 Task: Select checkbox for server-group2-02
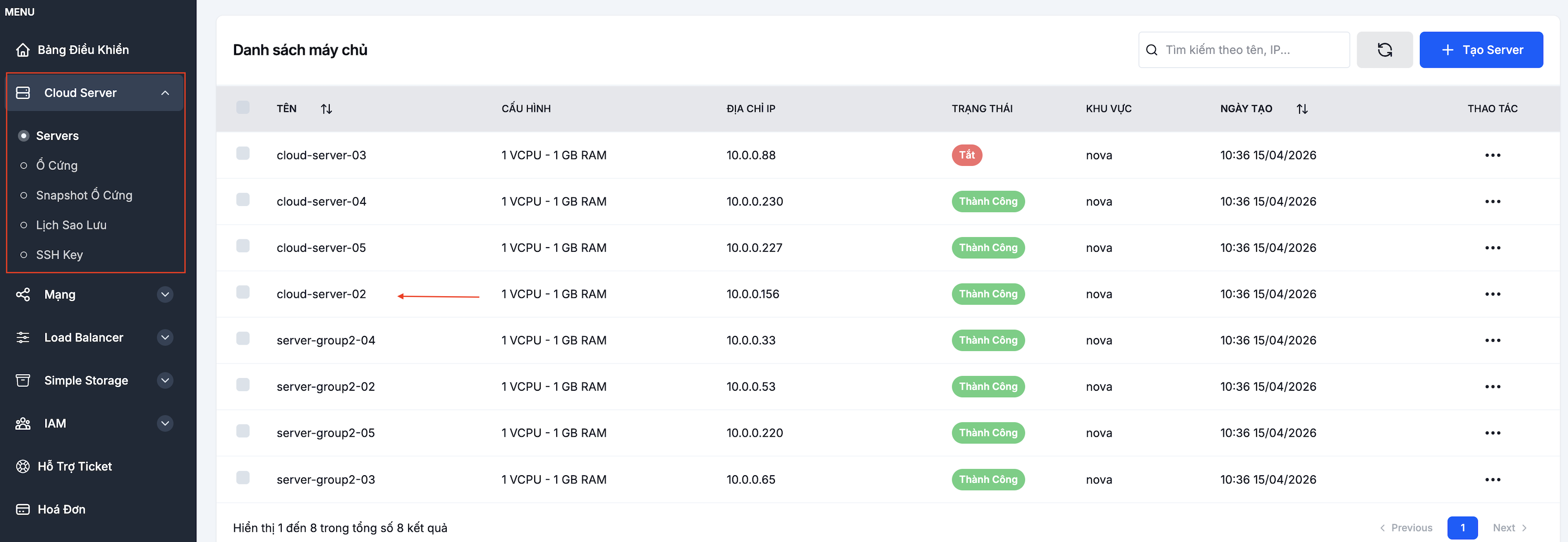243,384
